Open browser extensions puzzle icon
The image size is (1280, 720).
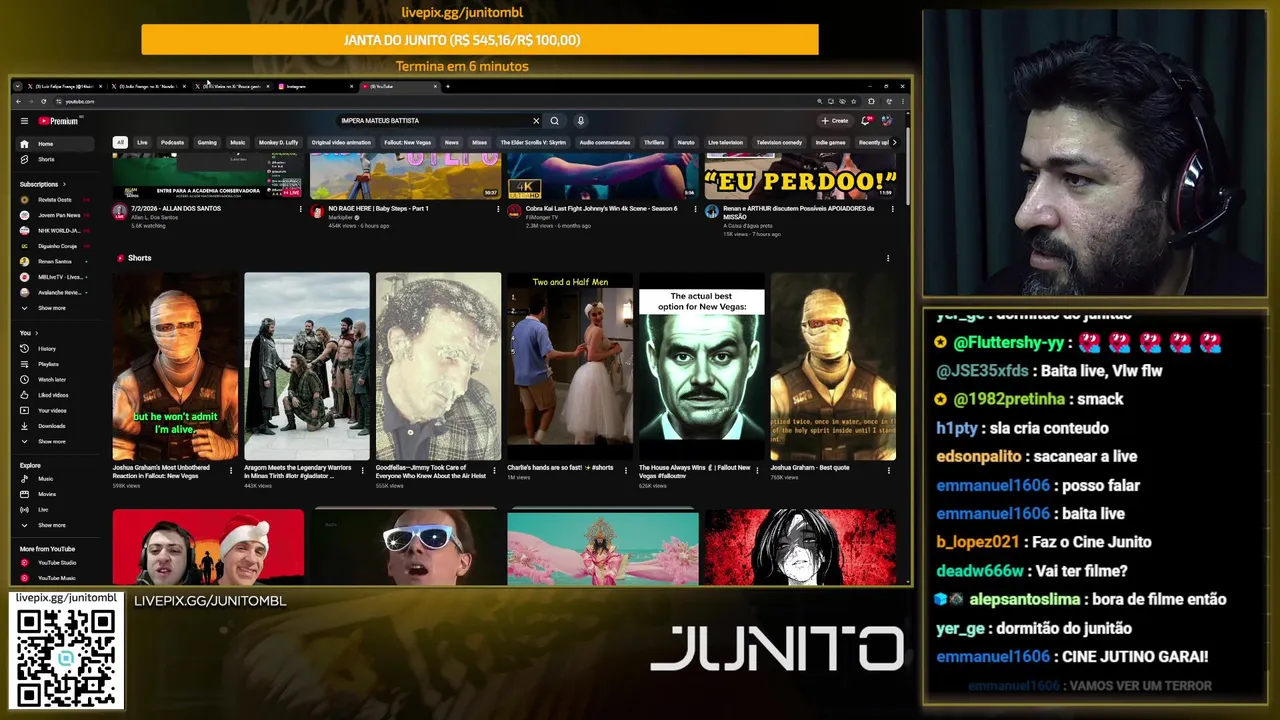pyautogui.click(x=871, y=101)
